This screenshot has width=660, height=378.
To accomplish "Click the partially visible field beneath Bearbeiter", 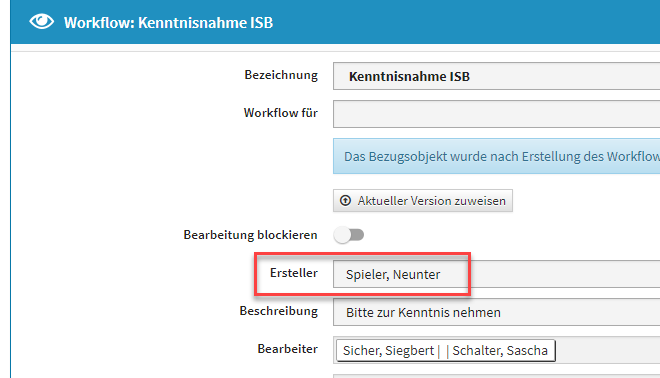I will click(x=496, y=376).
